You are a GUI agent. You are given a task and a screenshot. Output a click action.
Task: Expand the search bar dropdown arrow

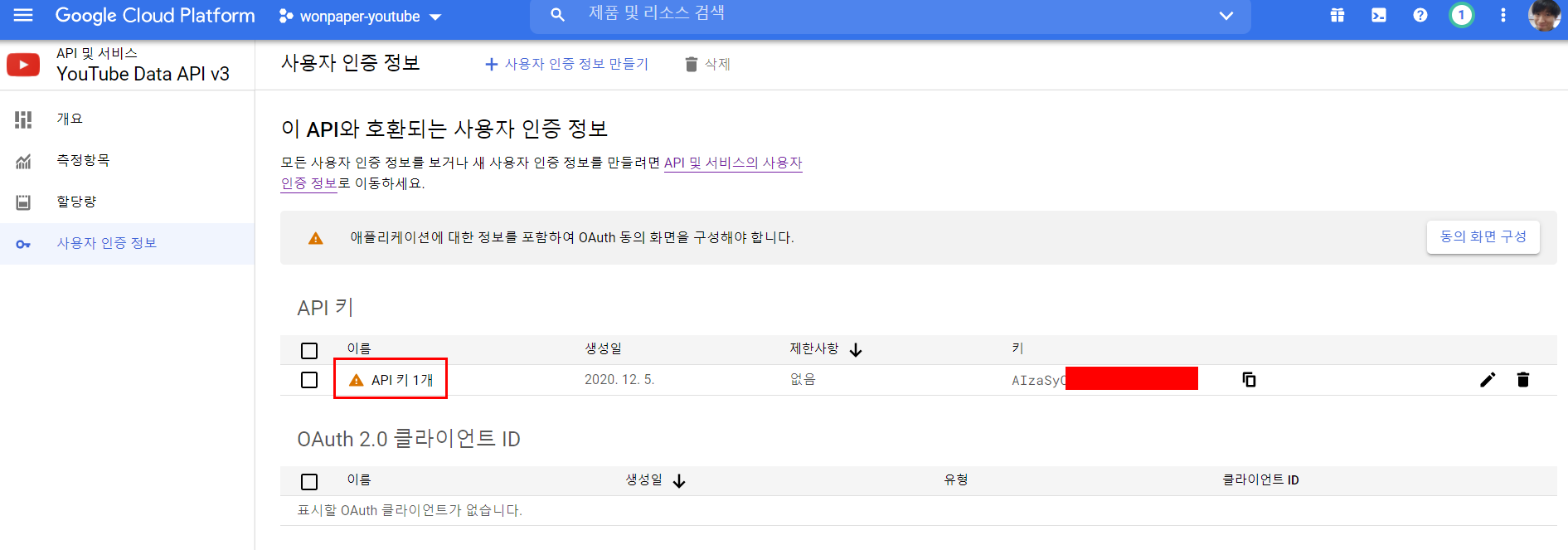tap(1226, 16)
